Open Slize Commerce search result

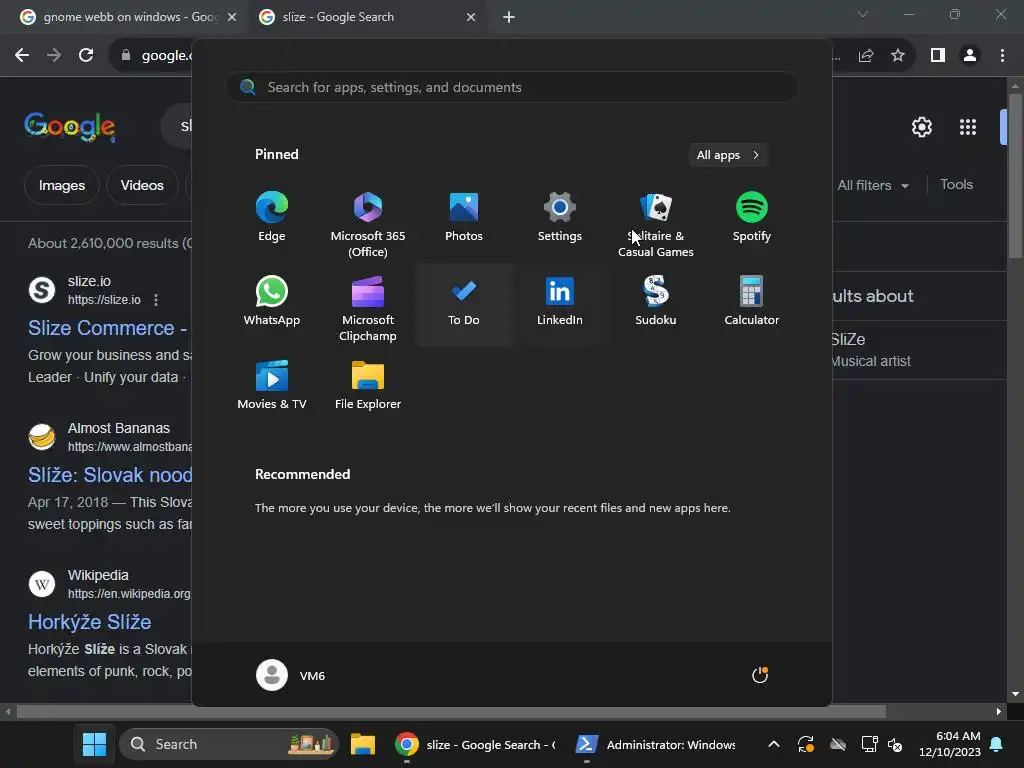pos(108,328)
